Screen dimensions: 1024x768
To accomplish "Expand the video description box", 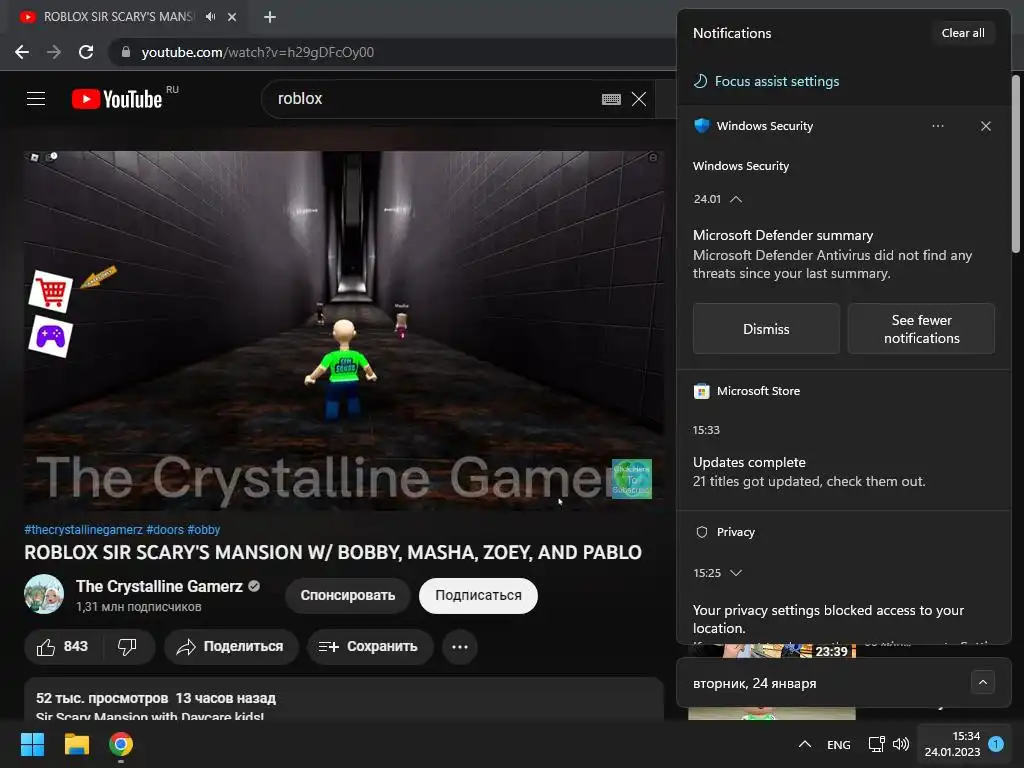I will coord(344,700).
